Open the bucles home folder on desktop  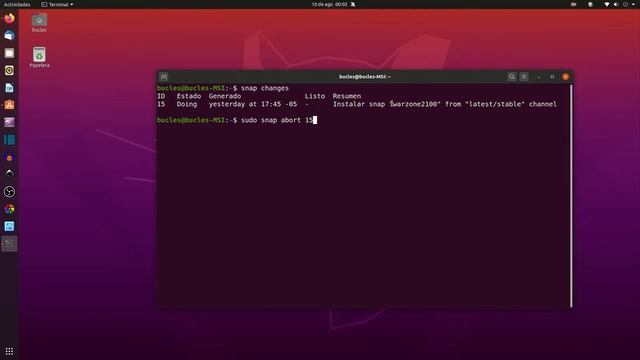[x=39, y=23]
